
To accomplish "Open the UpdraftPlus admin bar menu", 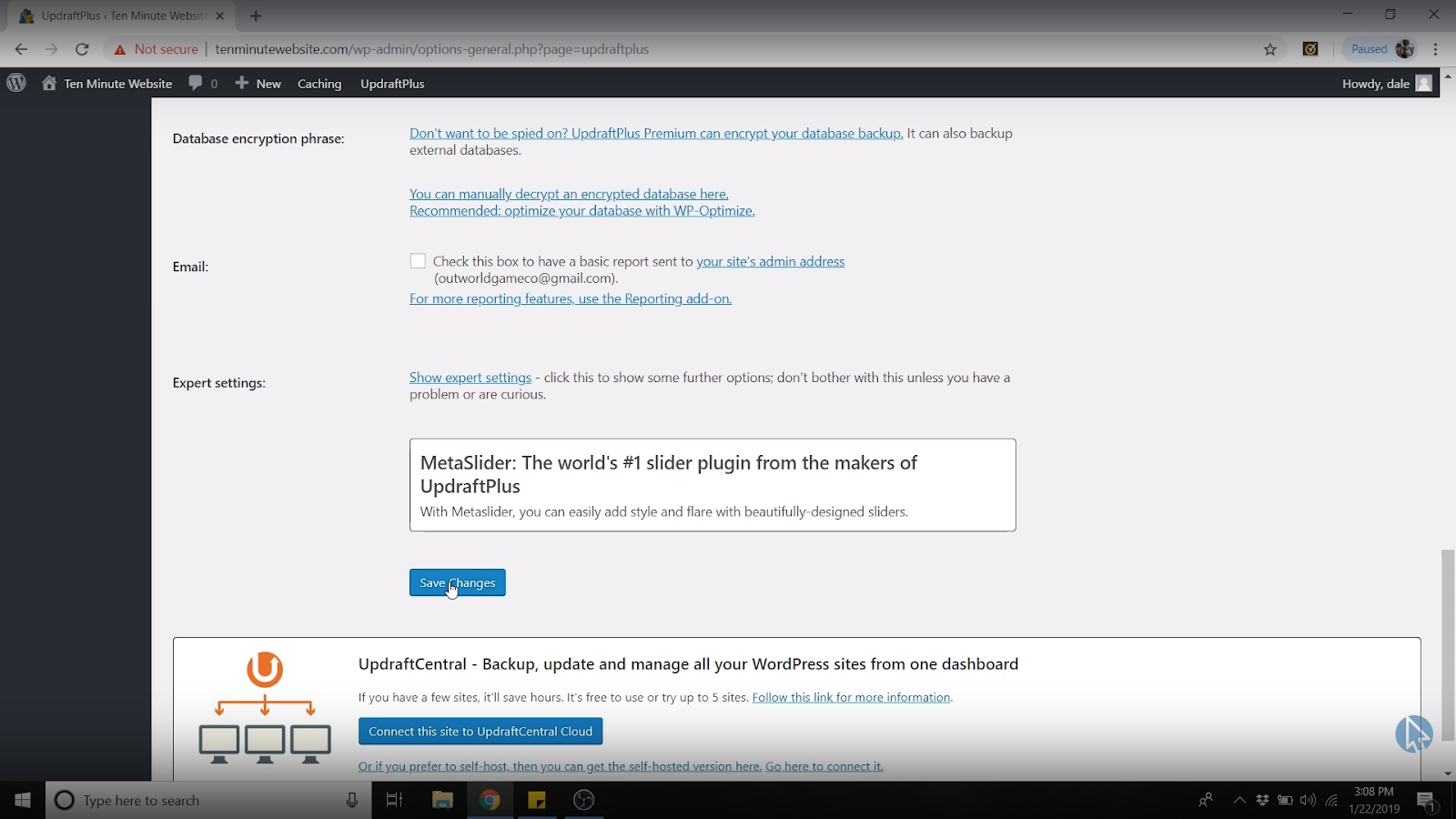I will point(392,83).
